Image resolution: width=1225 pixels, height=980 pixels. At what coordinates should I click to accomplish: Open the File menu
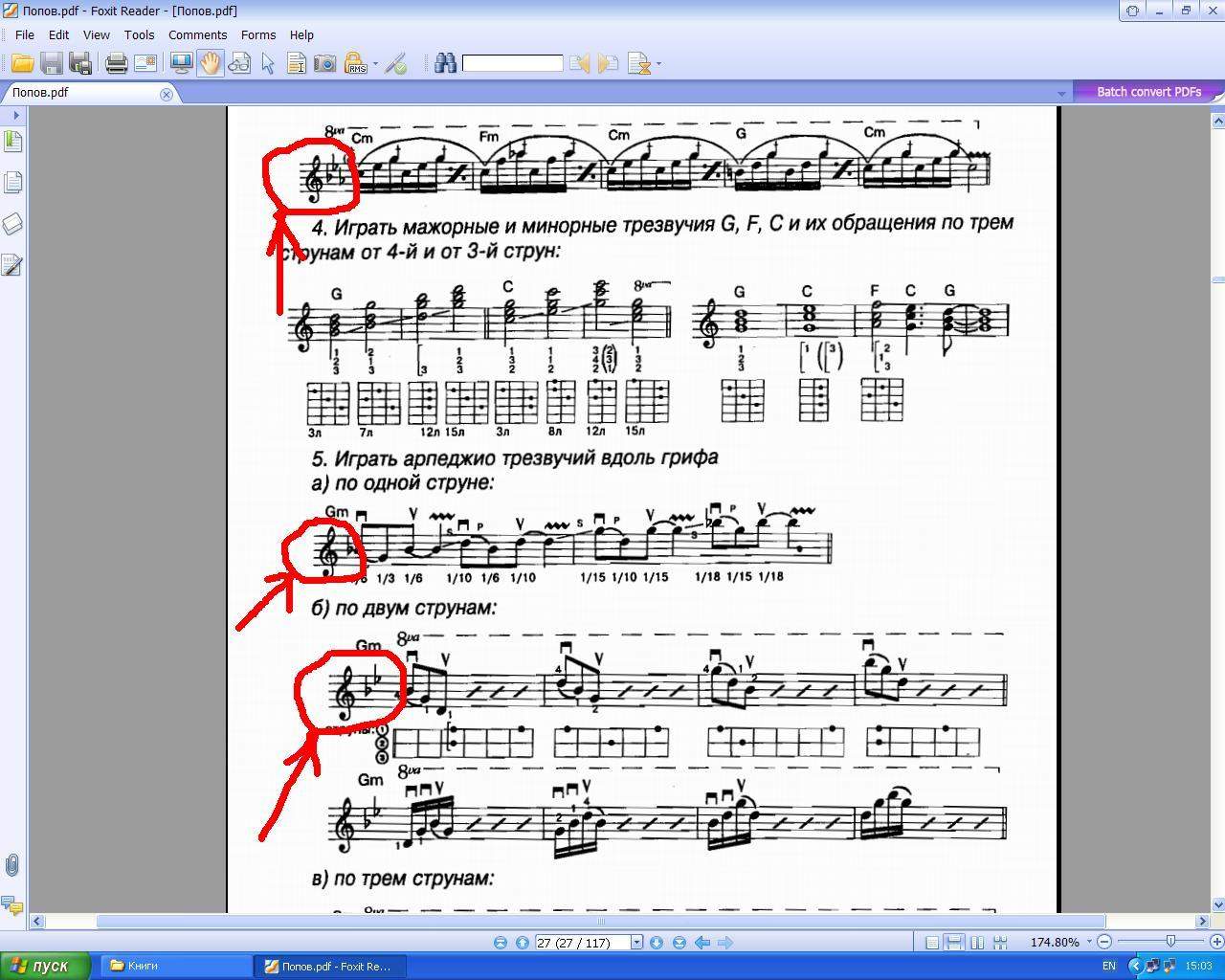25,34
